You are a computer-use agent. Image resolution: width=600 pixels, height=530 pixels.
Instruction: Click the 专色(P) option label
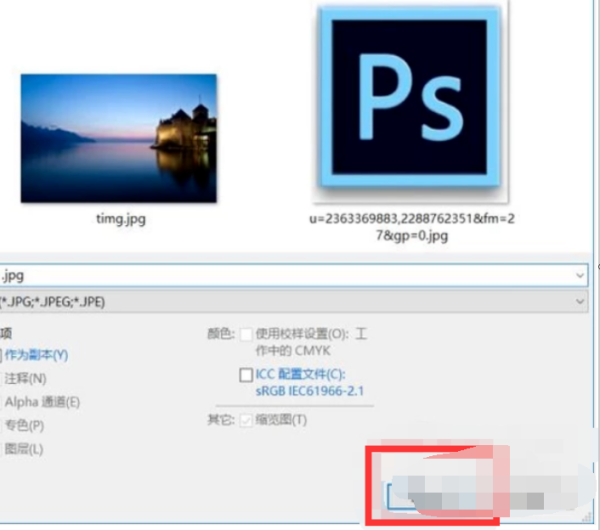(x=24, y=426)
